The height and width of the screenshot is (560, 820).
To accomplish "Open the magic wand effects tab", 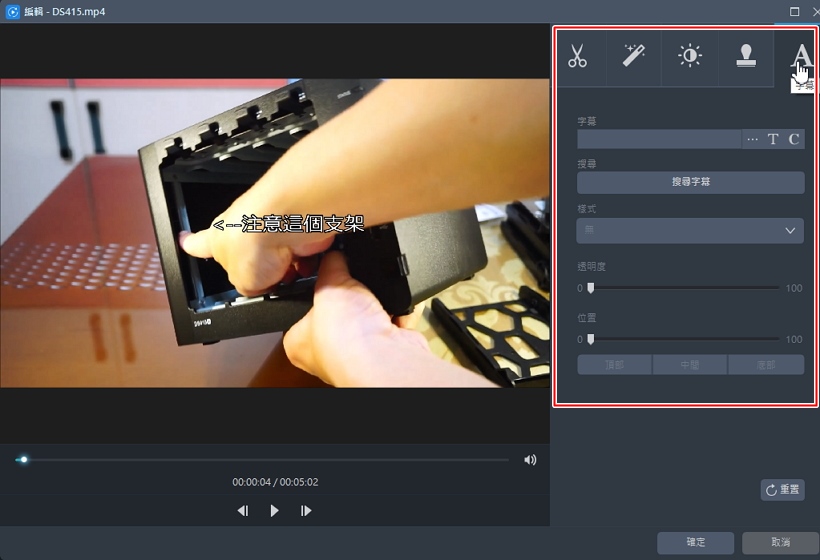I will [x=633, y=57].
